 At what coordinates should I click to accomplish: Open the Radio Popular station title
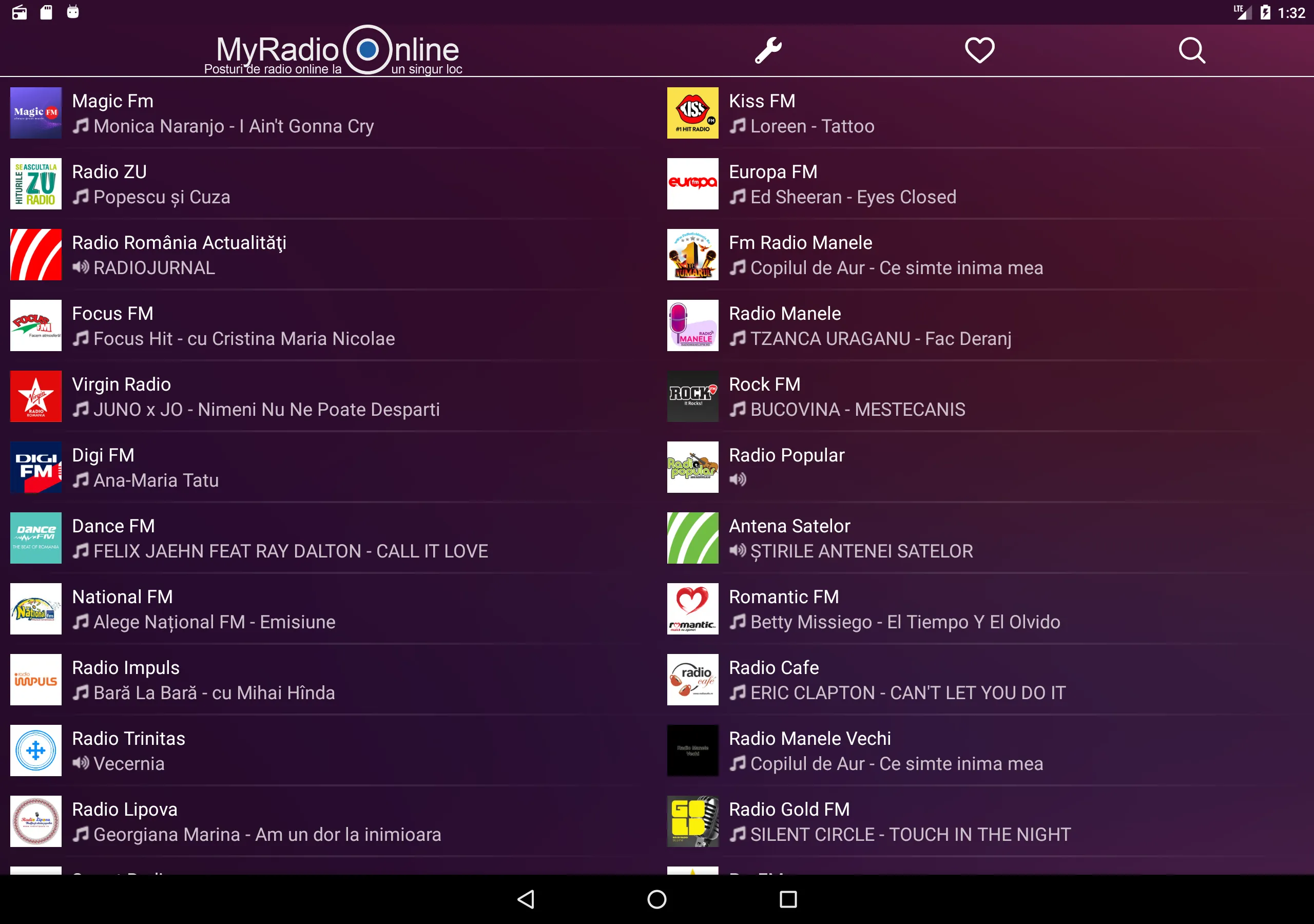coord(787,455)
